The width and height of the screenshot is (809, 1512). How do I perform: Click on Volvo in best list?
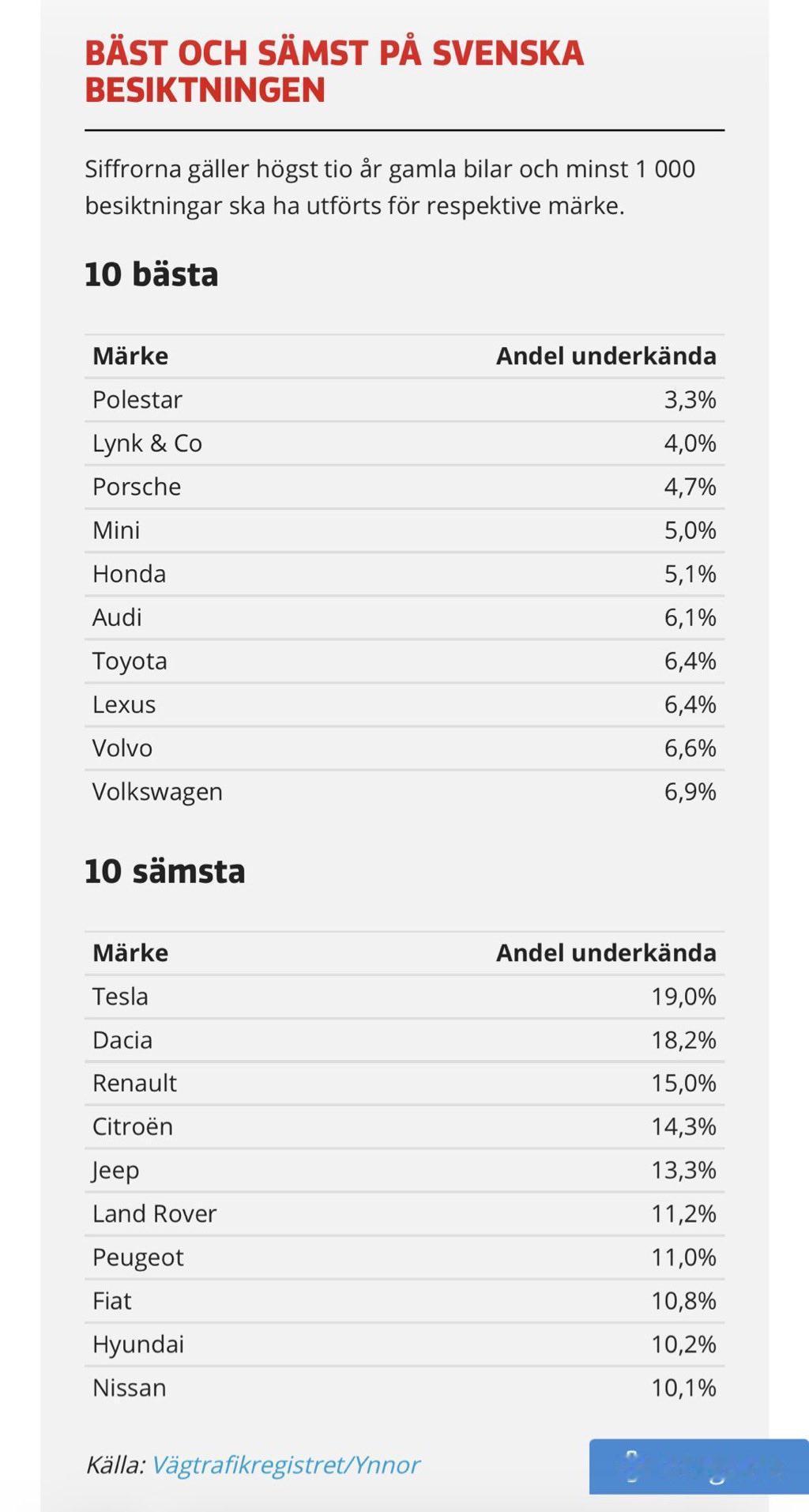[x=122, y=748]
